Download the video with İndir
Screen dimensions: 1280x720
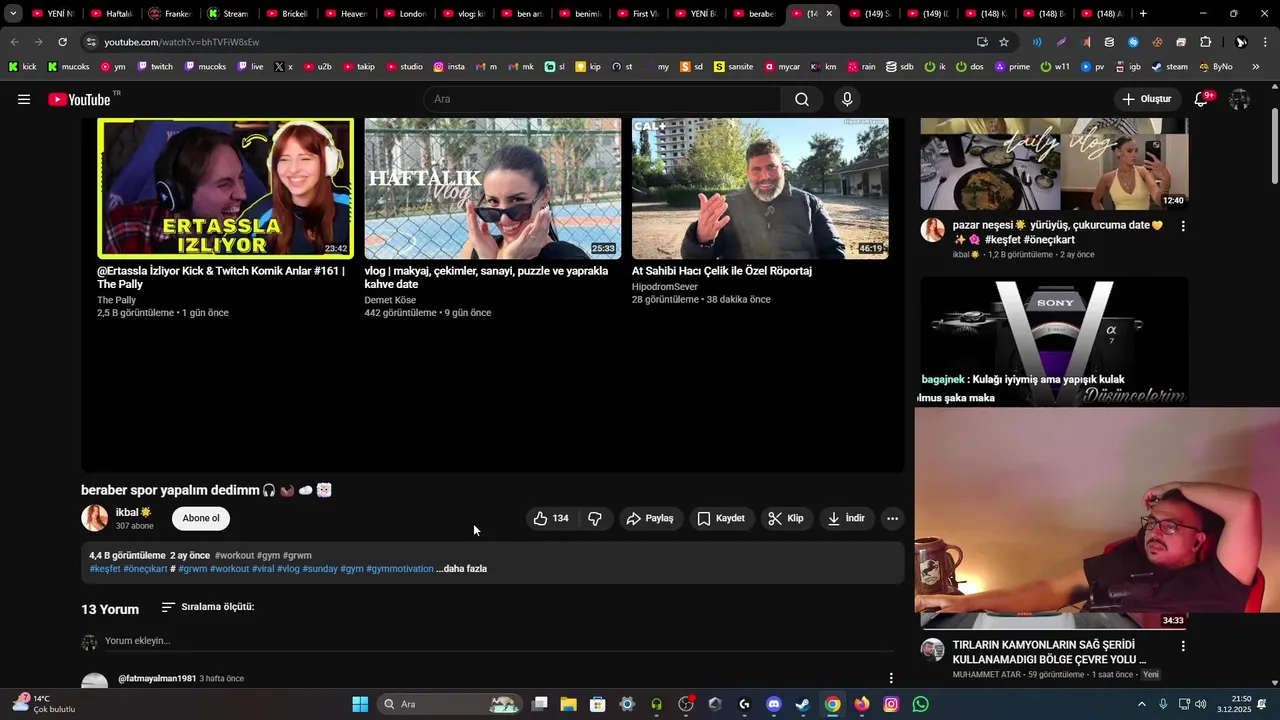point(846,518)
